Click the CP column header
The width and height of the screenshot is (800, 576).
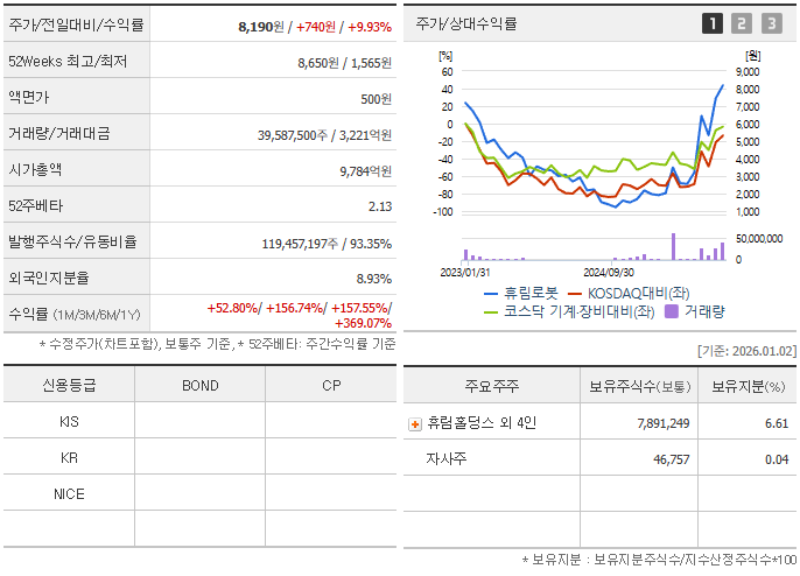click(331, 385)
